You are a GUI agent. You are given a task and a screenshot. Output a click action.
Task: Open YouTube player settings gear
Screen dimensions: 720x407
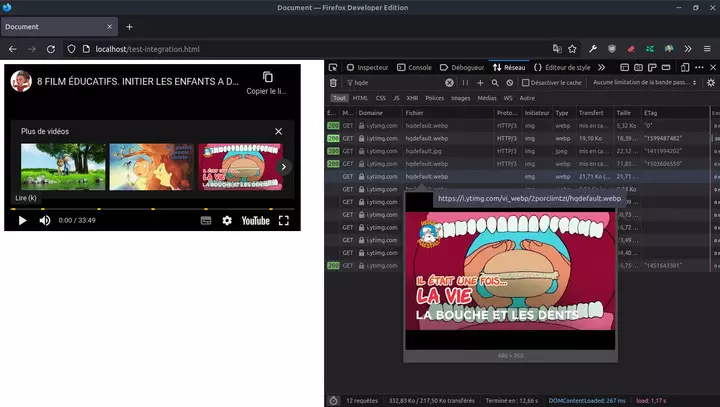click(227, 220)
